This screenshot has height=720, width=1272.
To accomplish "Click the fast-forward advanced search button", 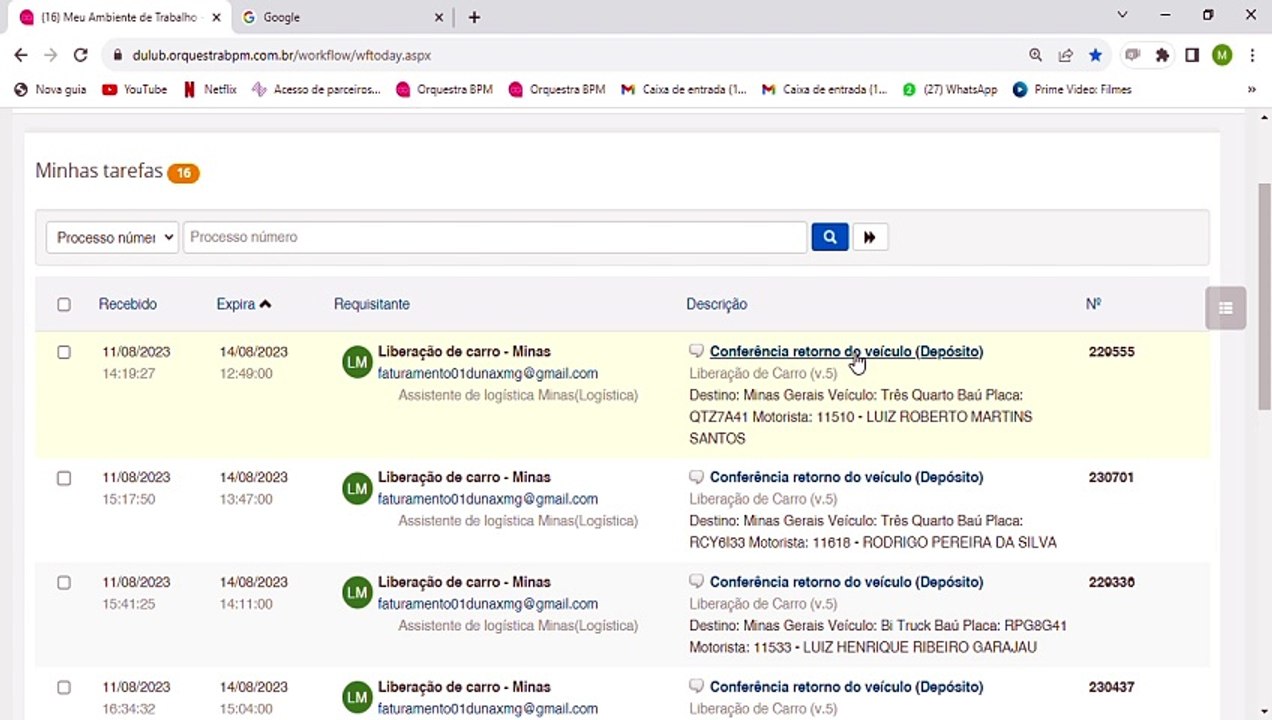I will tap(870, 237).
